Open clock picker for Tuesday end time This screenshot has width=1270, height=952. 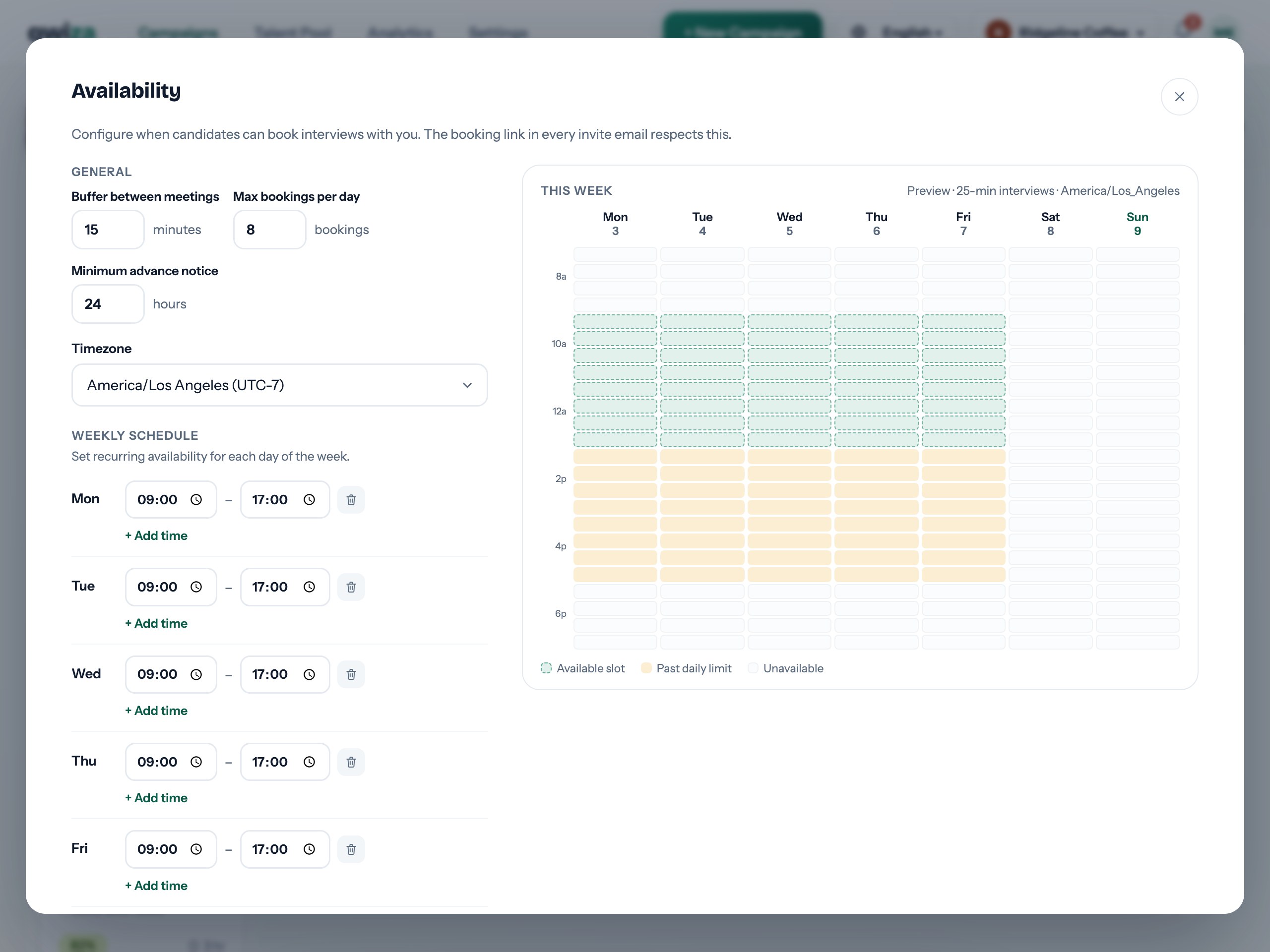coord(310,587)
